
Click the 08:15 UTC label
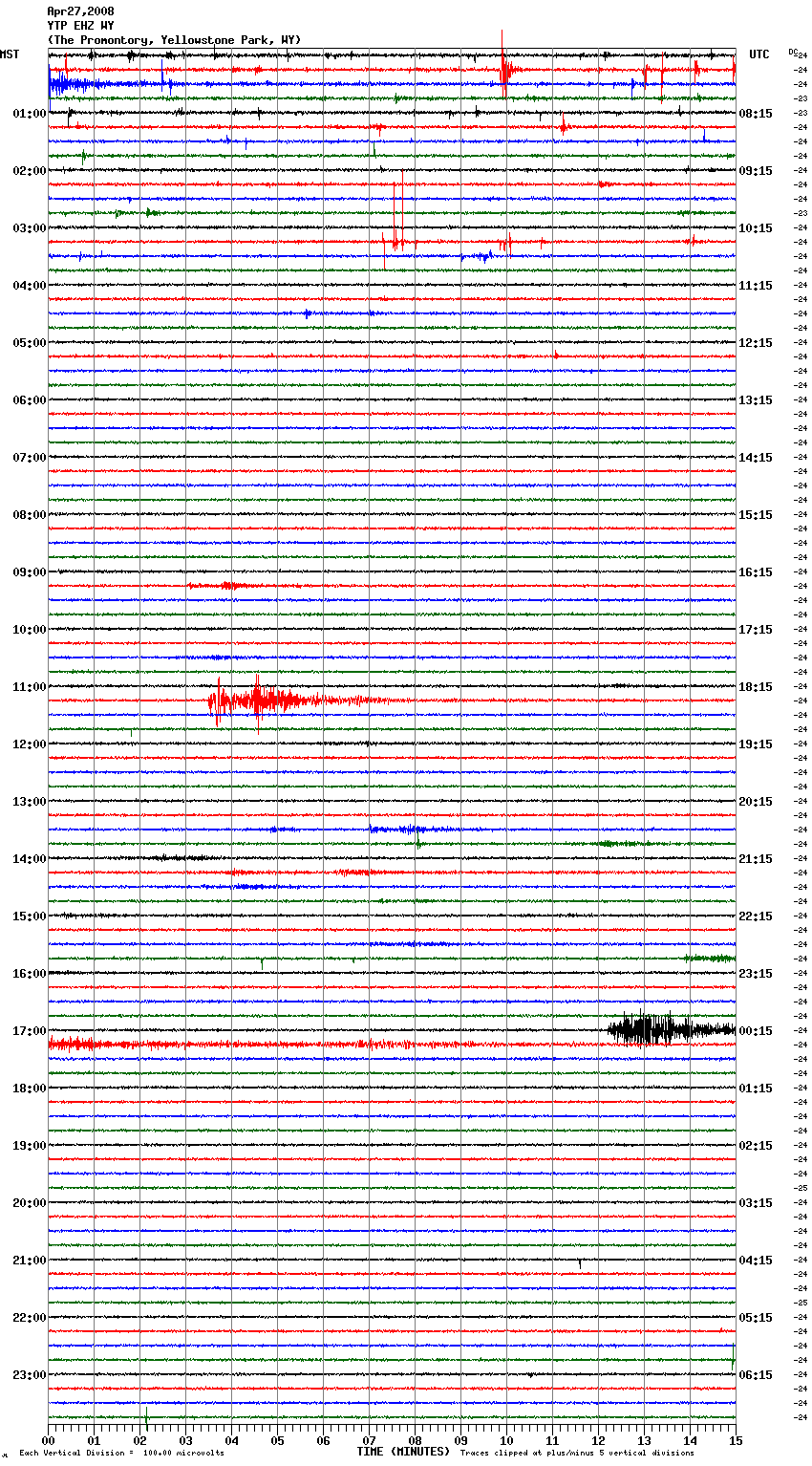(x=756, y=114)
